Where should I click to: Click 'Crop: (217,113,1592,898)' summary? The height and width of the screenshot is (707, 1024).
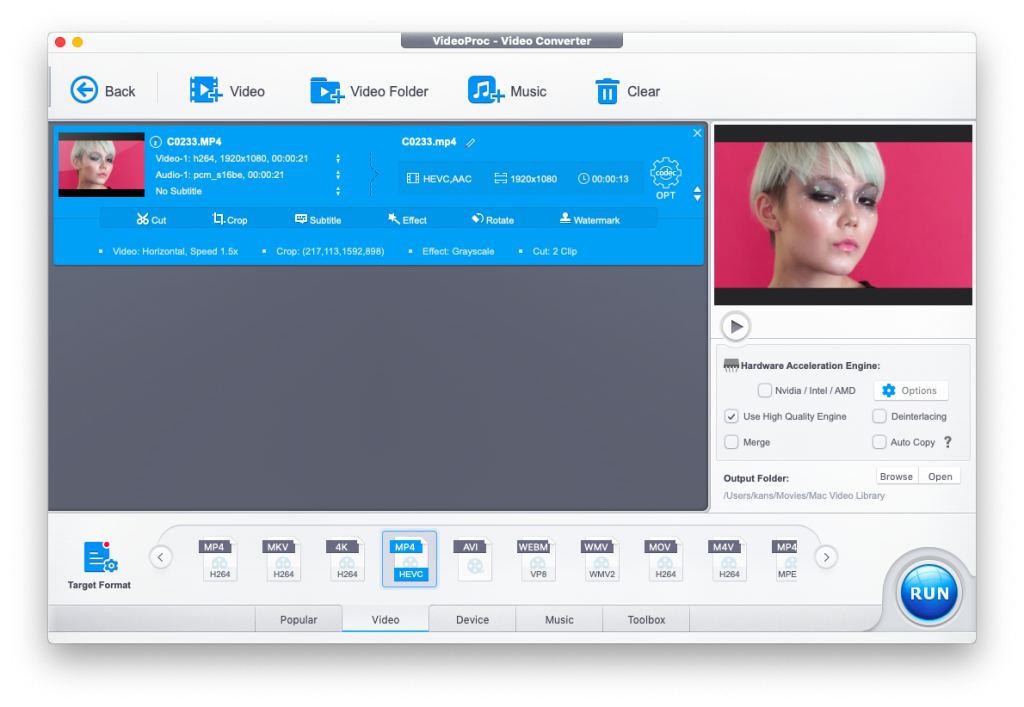(330, 251)
